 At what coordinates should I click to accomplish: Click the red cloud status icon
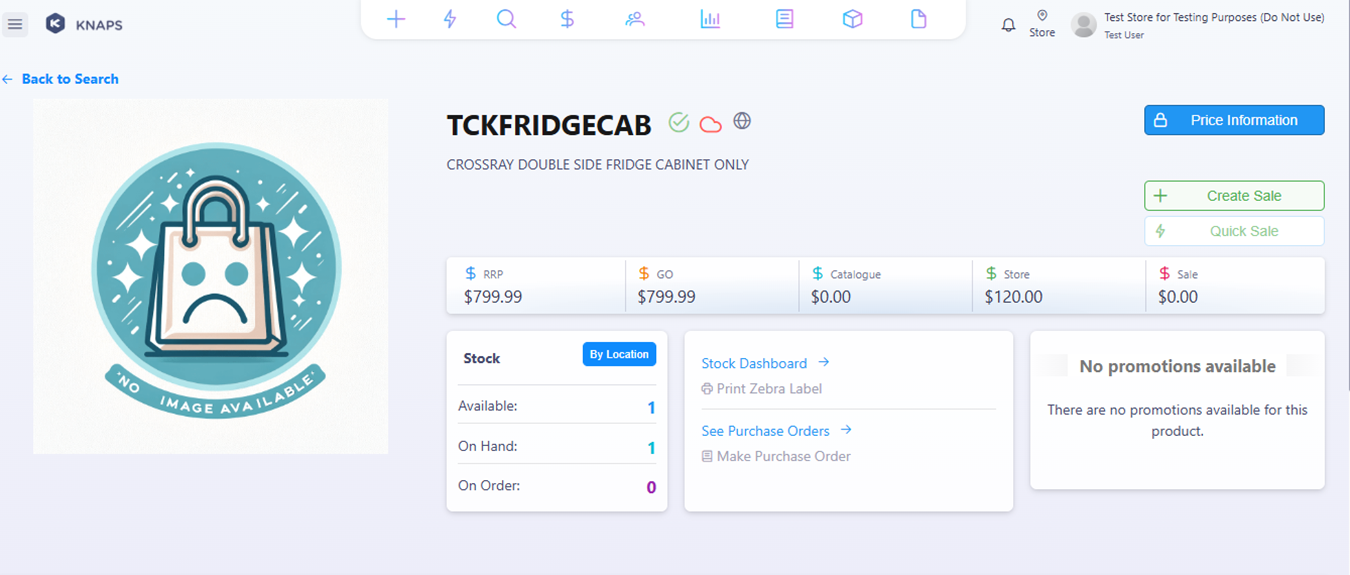[x=711, y=124]
